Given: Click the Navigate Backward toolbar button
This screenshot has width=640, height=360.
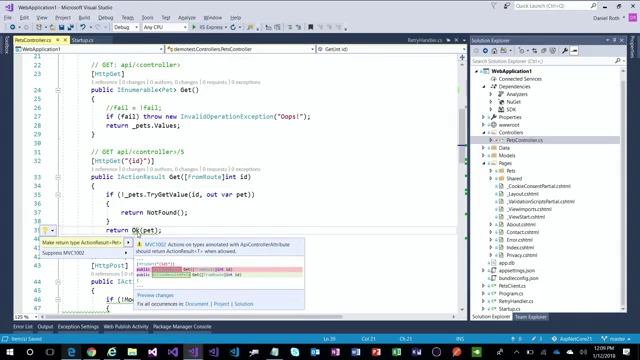Looking at the screenshot, I should [x=13, y=27].
